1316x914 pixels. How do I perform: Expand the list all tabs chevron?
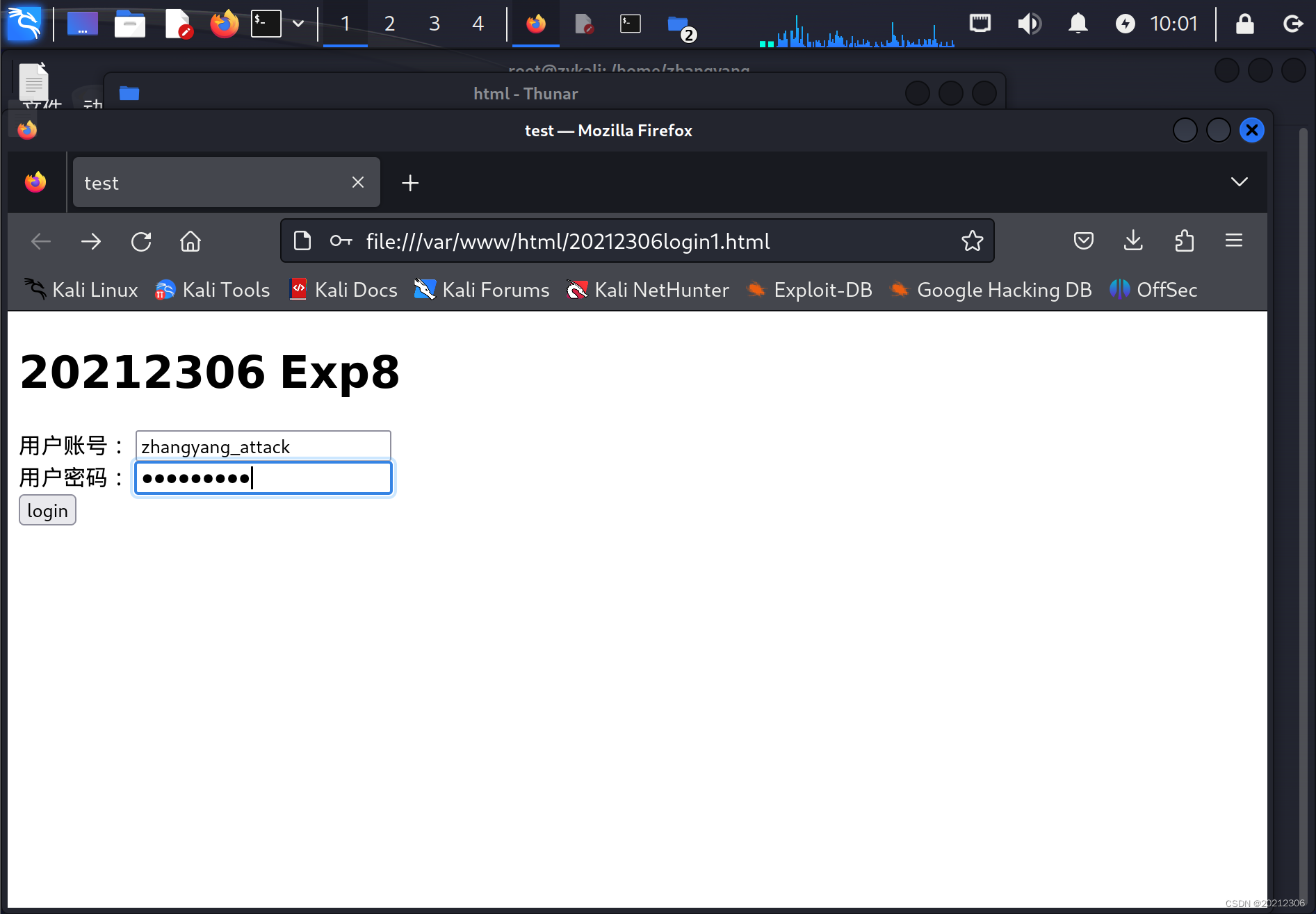coord(1240,182)
